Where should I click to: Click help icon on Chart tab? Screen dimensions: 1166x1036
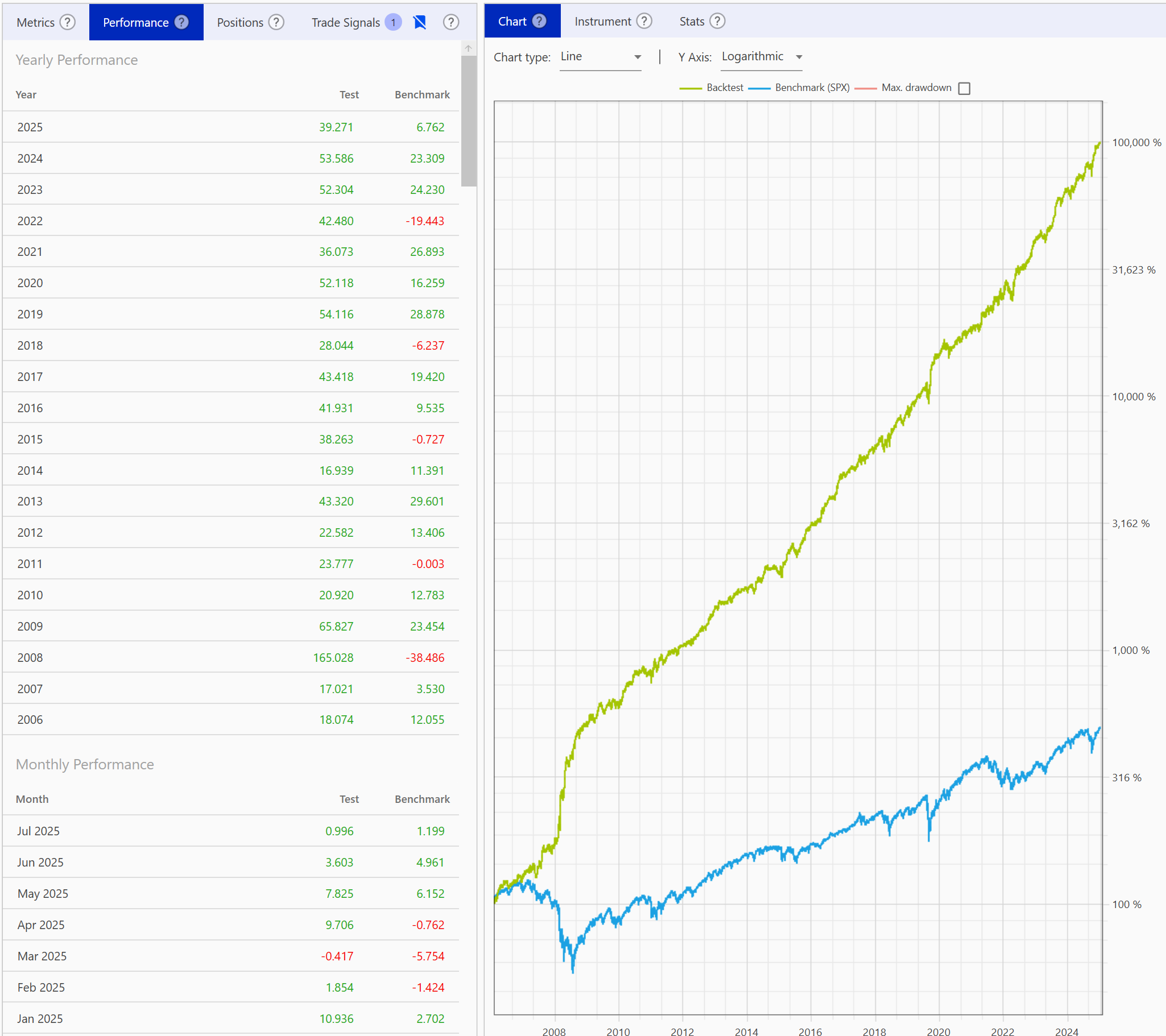coord(539,21)
